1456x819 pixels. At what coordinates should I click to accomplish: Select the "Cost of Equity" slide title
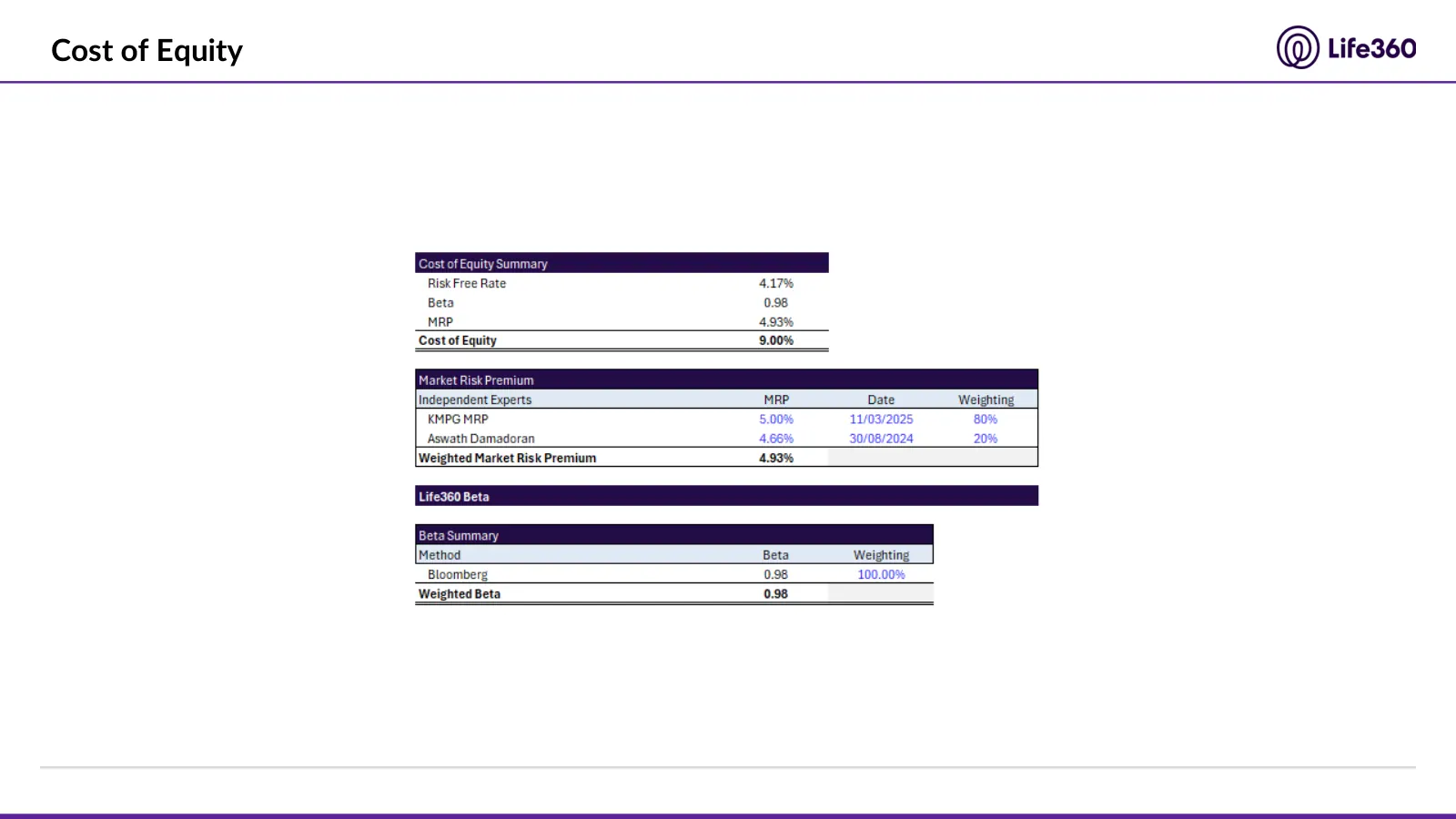[x=147, y=51]
